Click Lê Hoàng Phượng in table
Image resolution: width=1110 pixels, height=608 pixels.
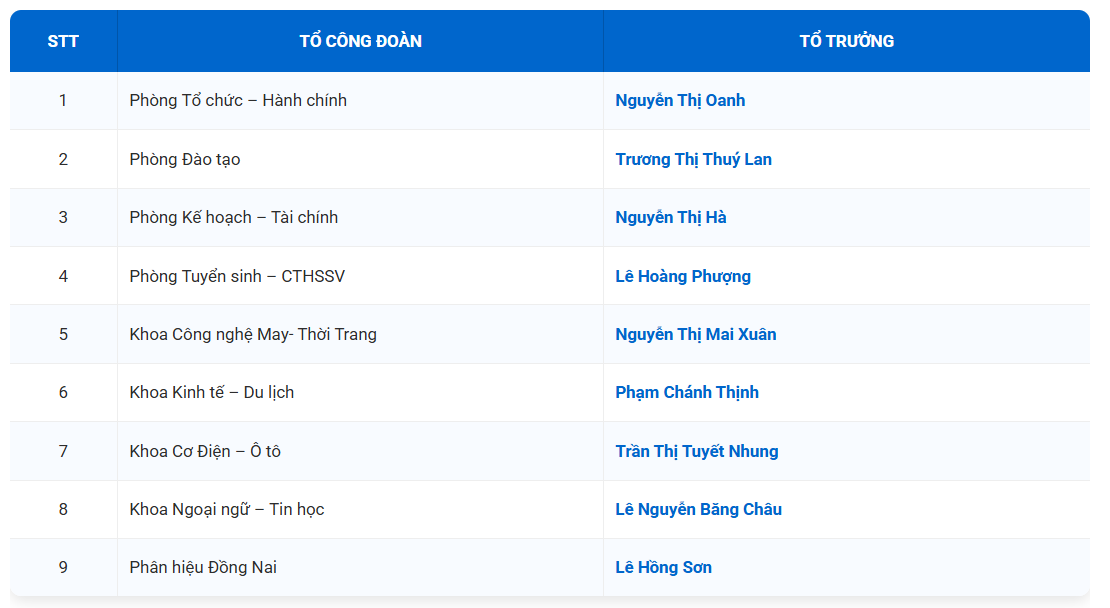point(683,276)
